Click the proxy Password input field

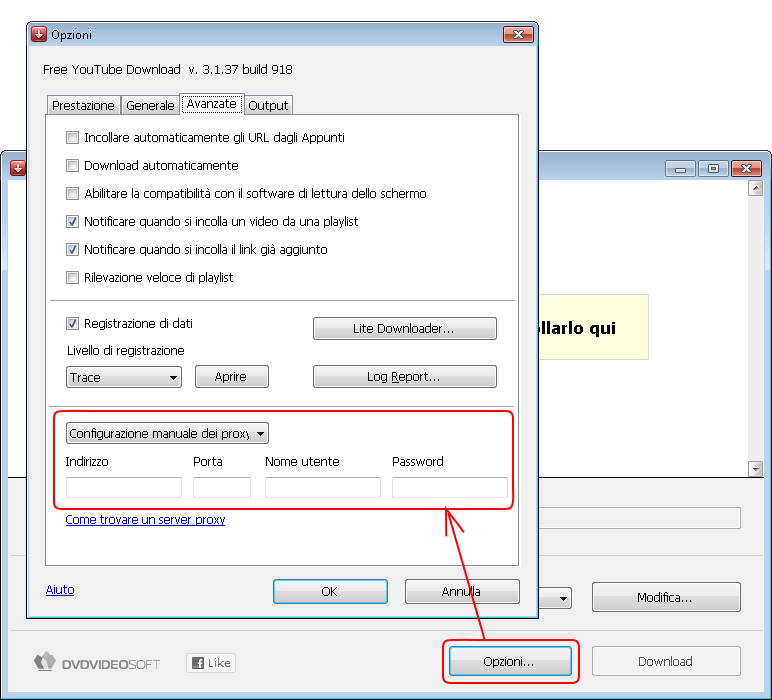(450, 487)
